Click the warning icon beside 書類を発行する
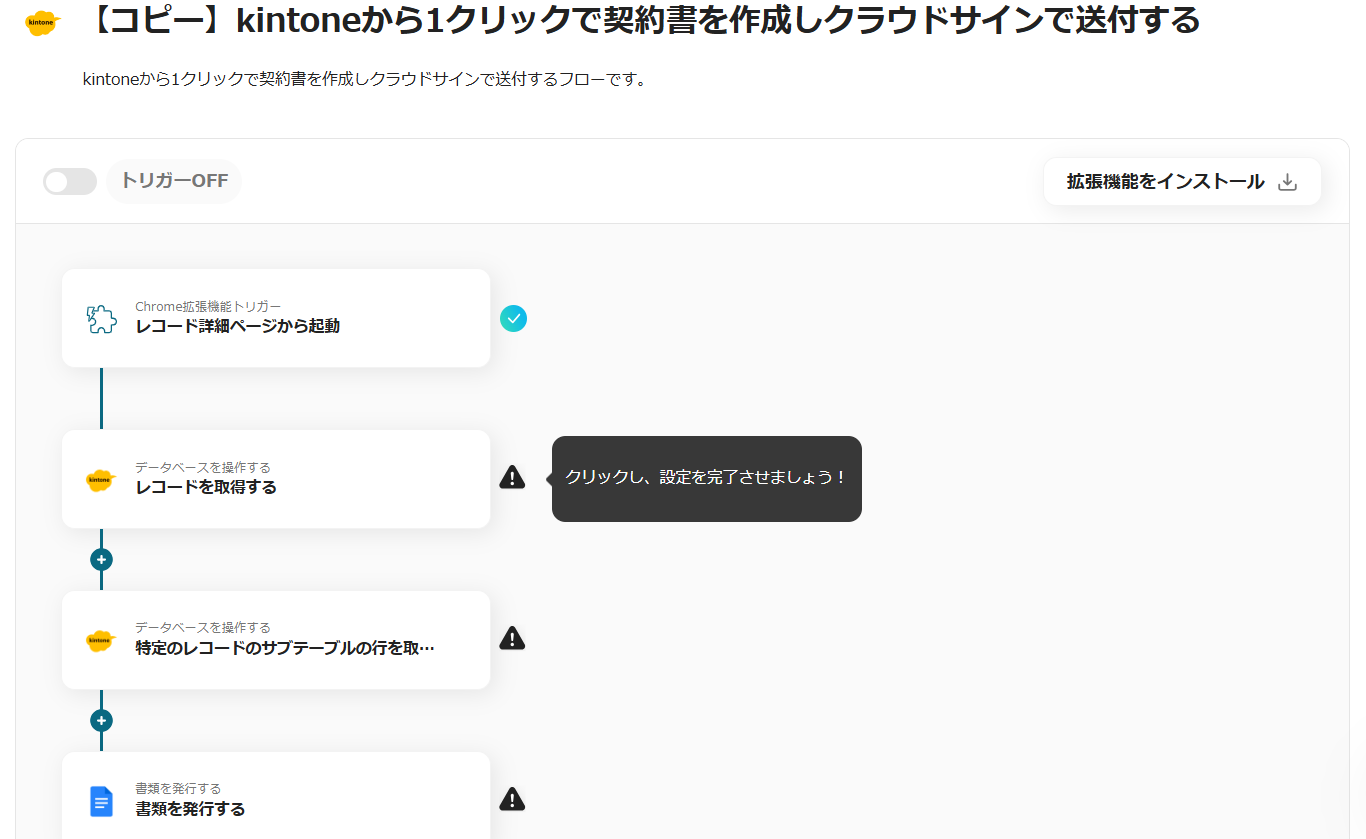Viewport: 1366px width, 839px height. pyautogui.click(x=512, y=799)
